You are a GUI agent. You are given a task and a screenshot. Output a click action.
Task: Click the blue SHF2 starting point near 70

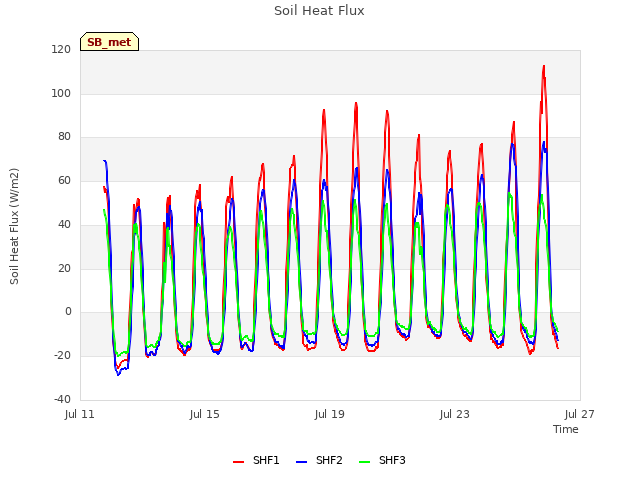104,161
